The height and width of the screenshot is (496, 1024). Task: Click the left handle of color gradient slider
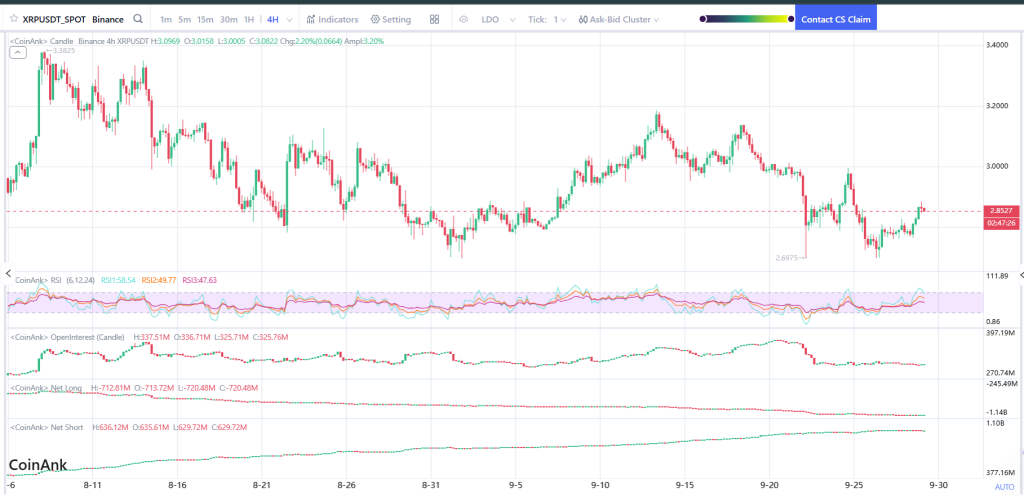[702, 19]
